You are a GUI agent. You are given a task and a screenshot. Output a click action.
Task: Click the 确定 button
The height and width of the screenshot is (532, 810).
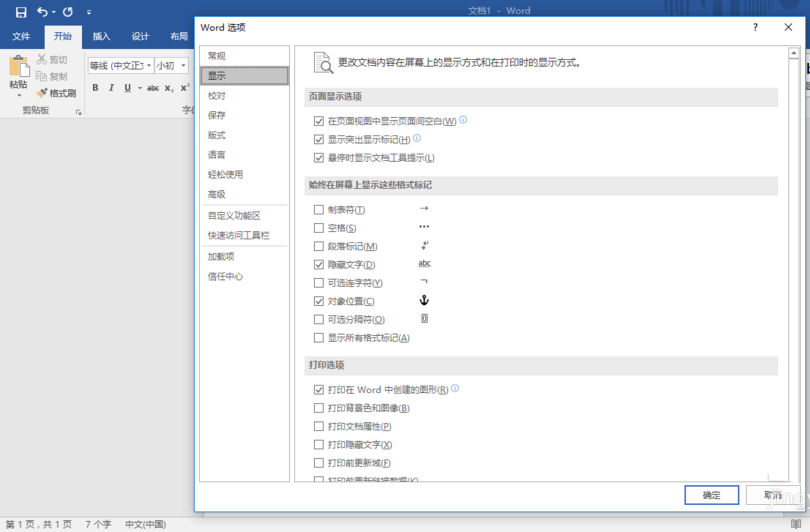click(x=711, y=495)
